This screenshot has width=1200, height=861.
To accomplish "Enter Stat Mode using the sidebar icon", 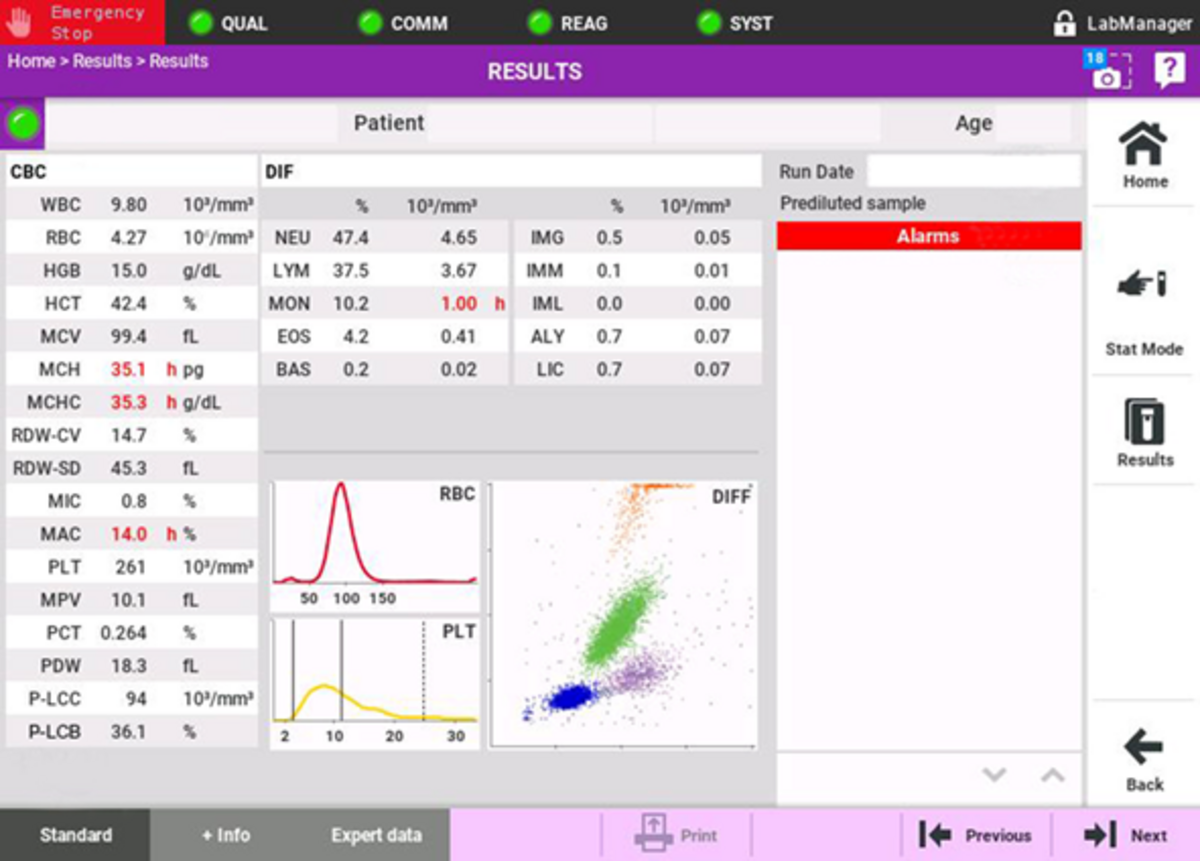I will [x=1144, y=300].
